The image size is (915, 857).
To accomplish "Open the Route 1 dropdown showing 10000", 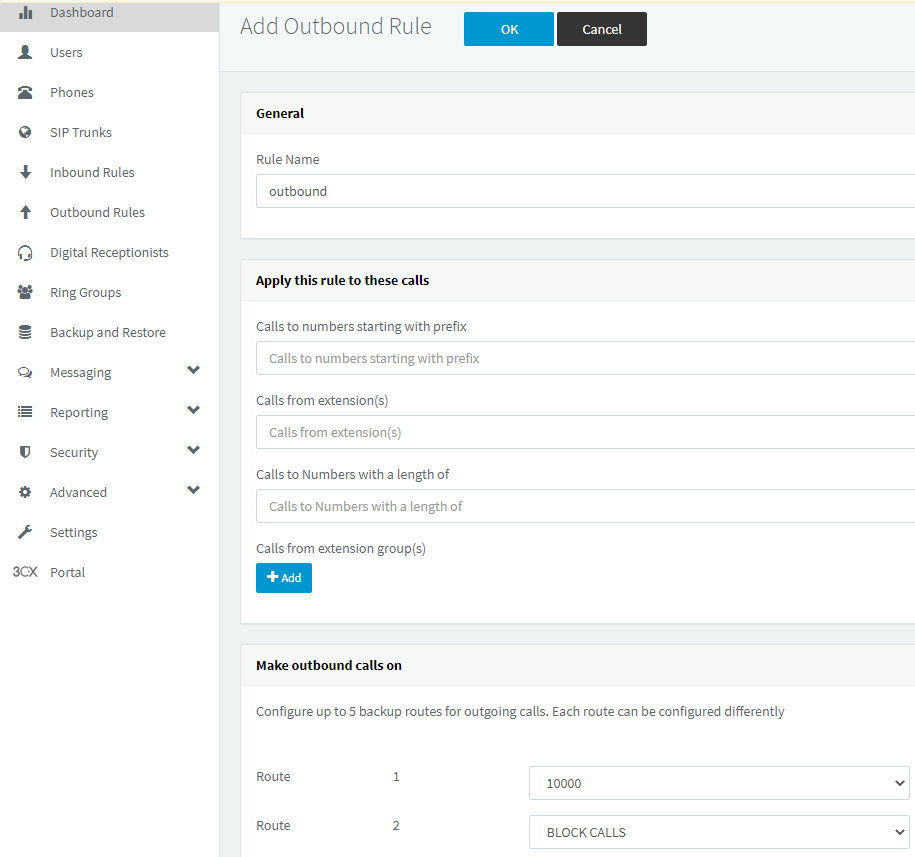I will click(x=719, y=783).
